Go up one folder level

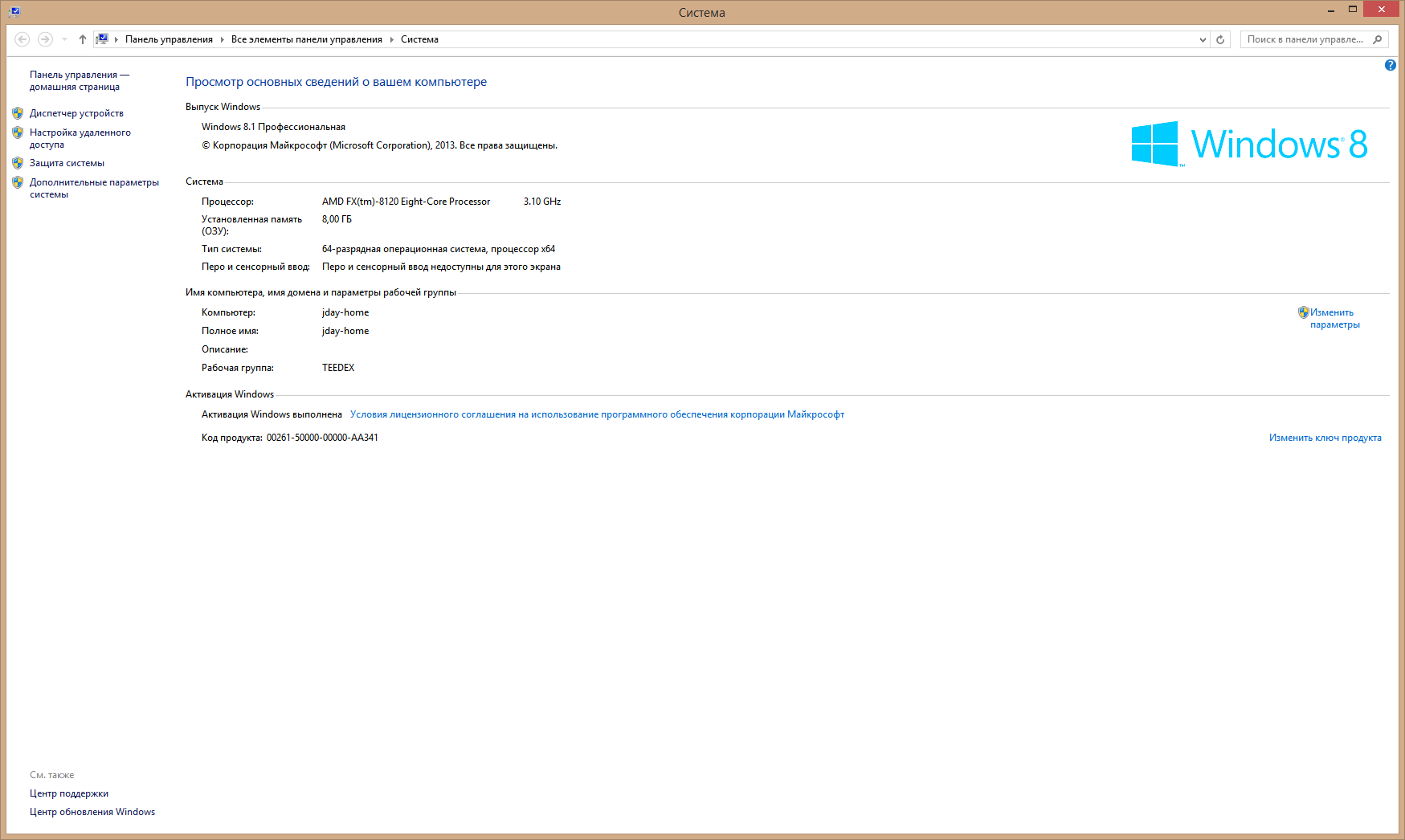click(82, 39)
